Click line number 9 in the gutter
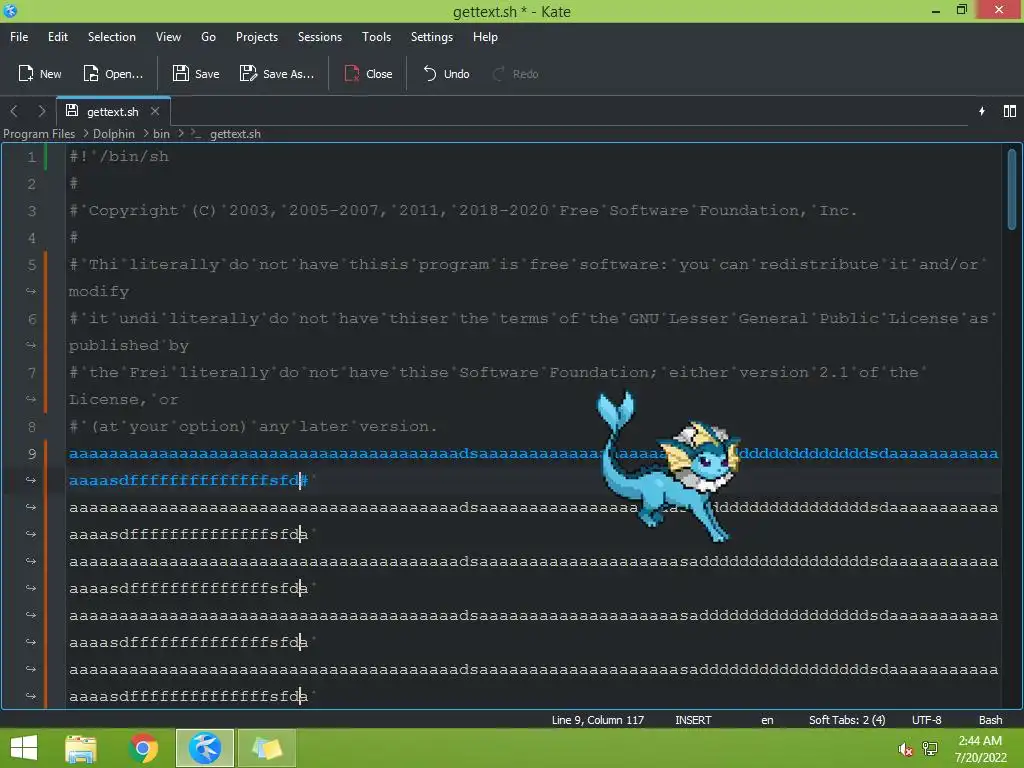The width and height of the screenshot is (1024, 768). click(x=31, y=453)
